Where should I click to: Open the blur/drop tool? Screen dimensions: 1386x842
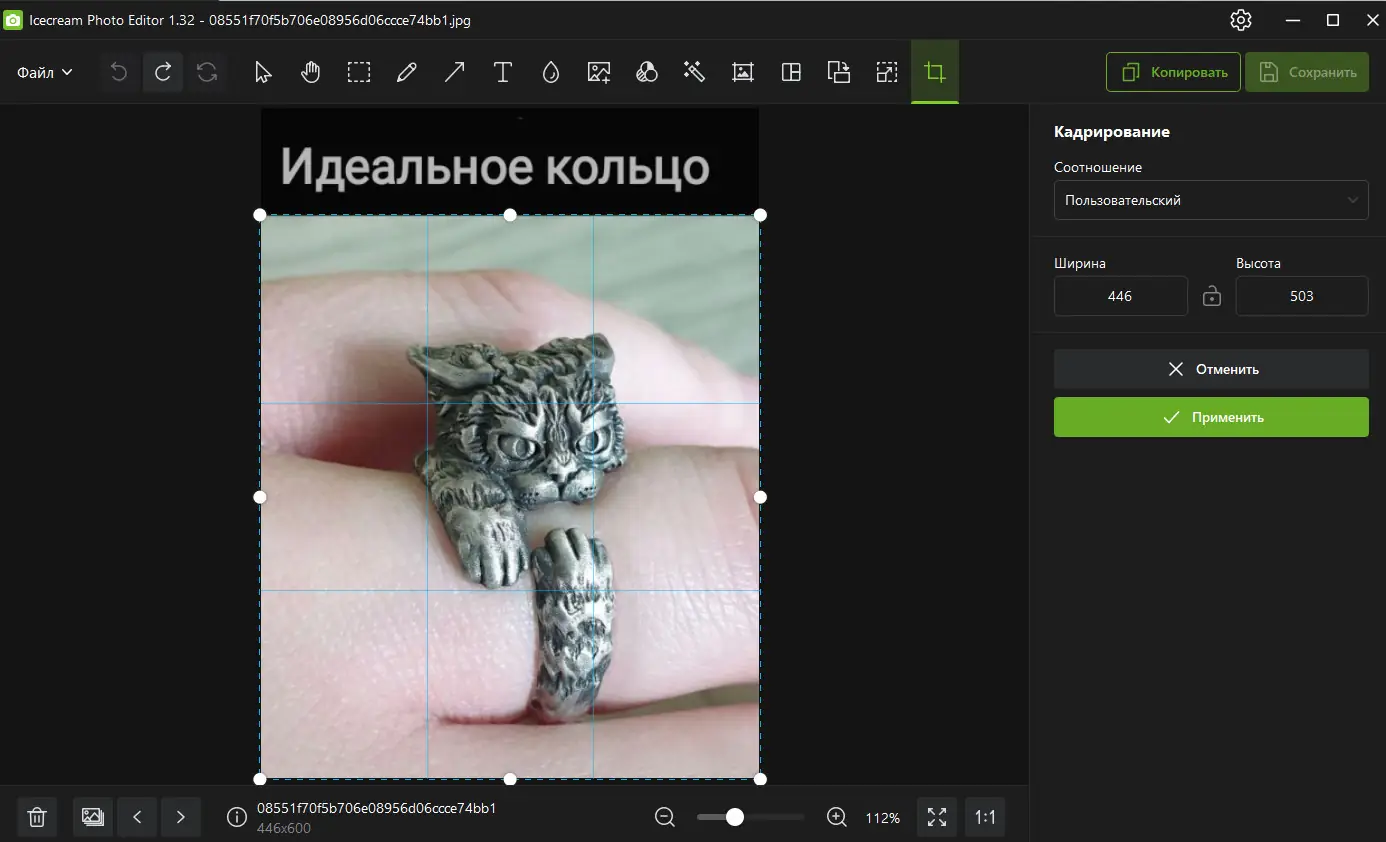click(550, 71)
